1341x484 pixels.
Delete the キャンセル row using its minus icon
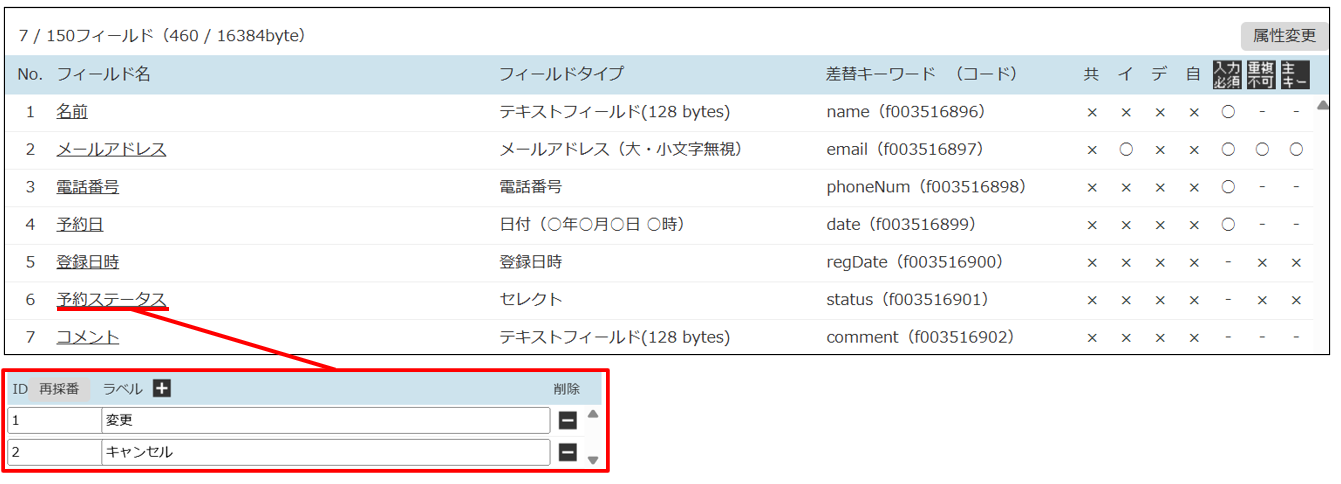567,452
